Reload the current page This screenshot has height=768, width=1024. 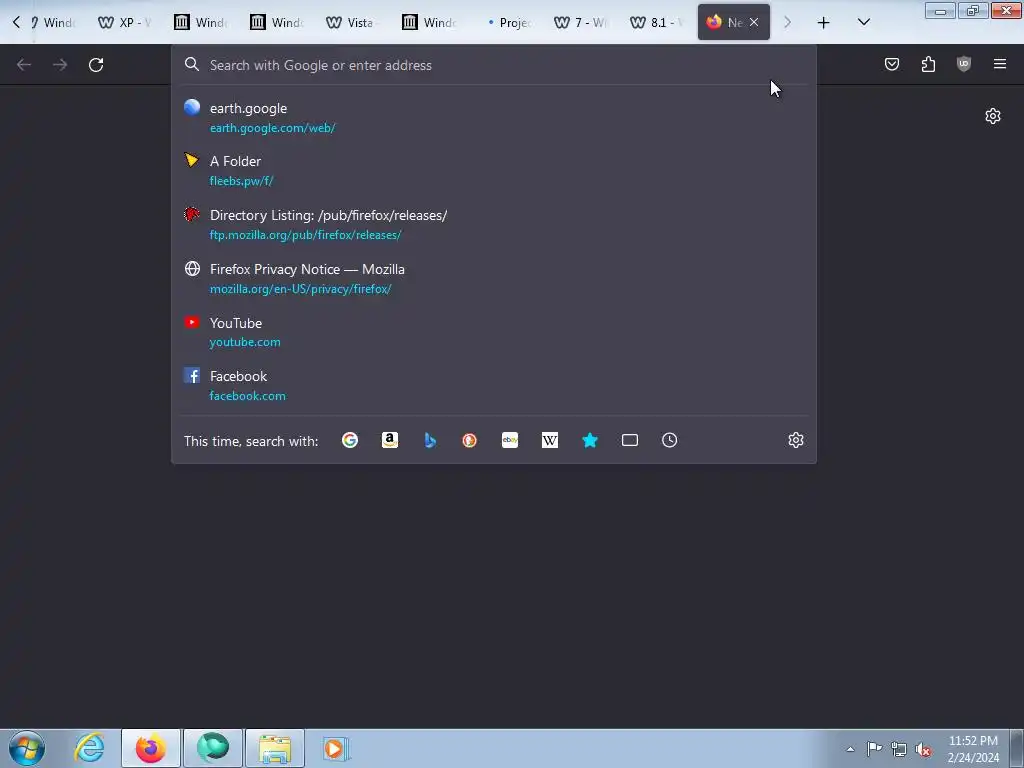(96, 65)
